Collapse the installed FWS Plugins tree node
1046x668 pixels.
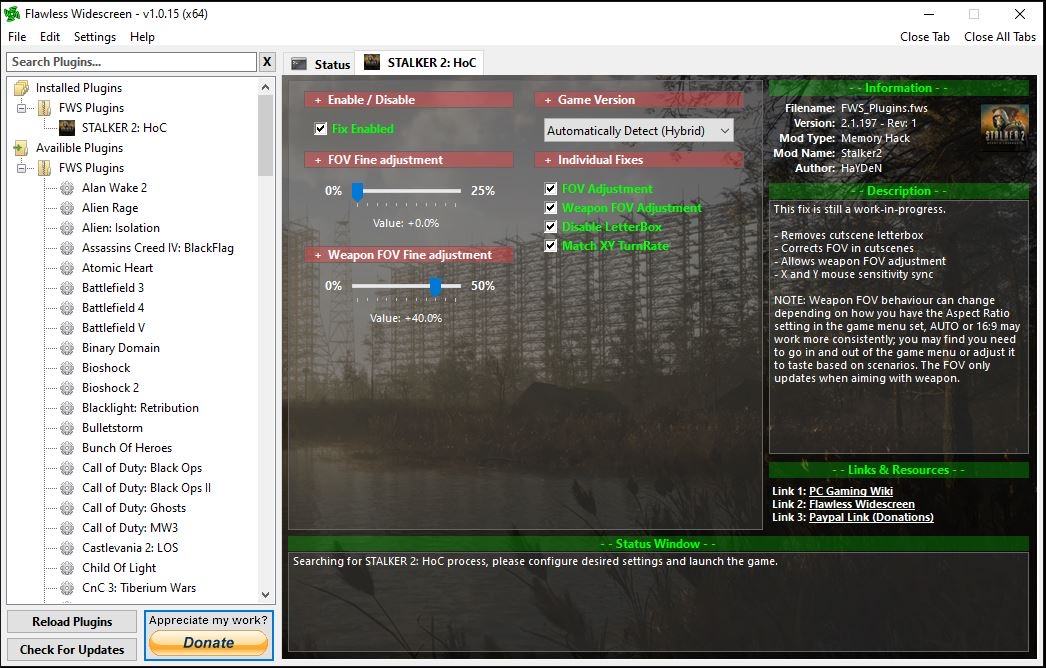coord(21,107)
